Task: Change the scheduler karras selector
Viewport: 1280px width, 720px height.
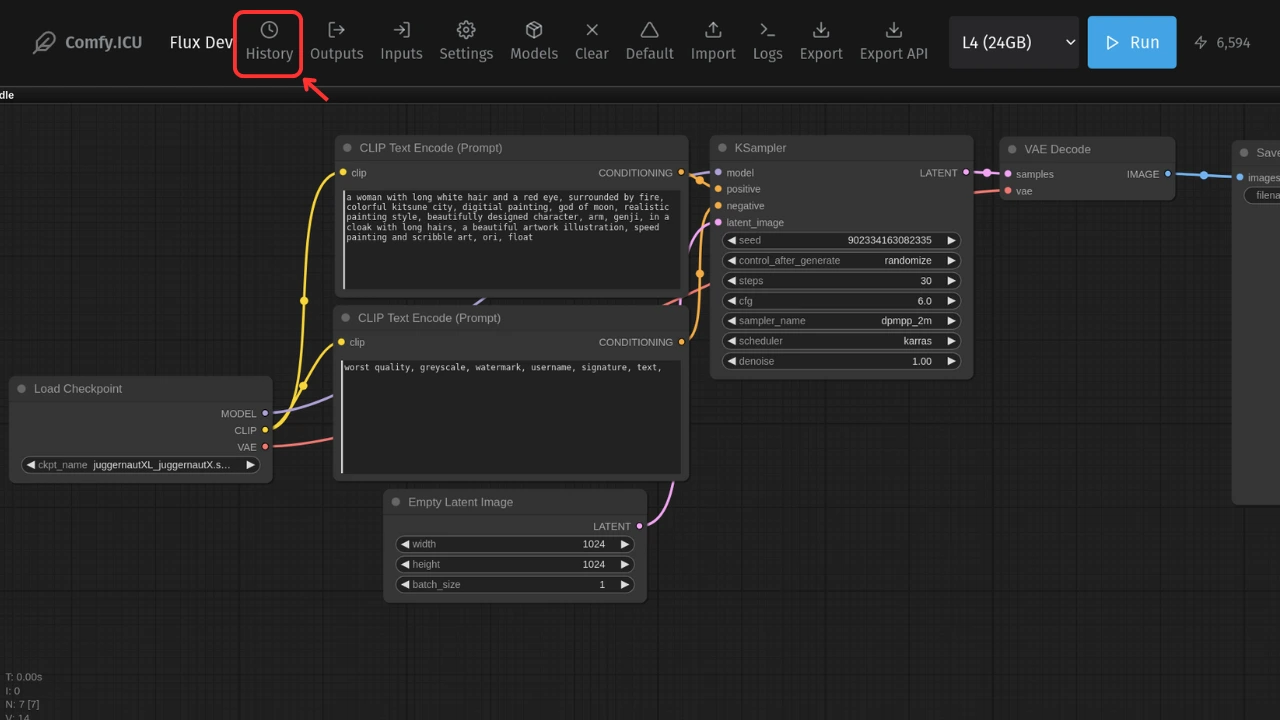Action: (841, 341)
